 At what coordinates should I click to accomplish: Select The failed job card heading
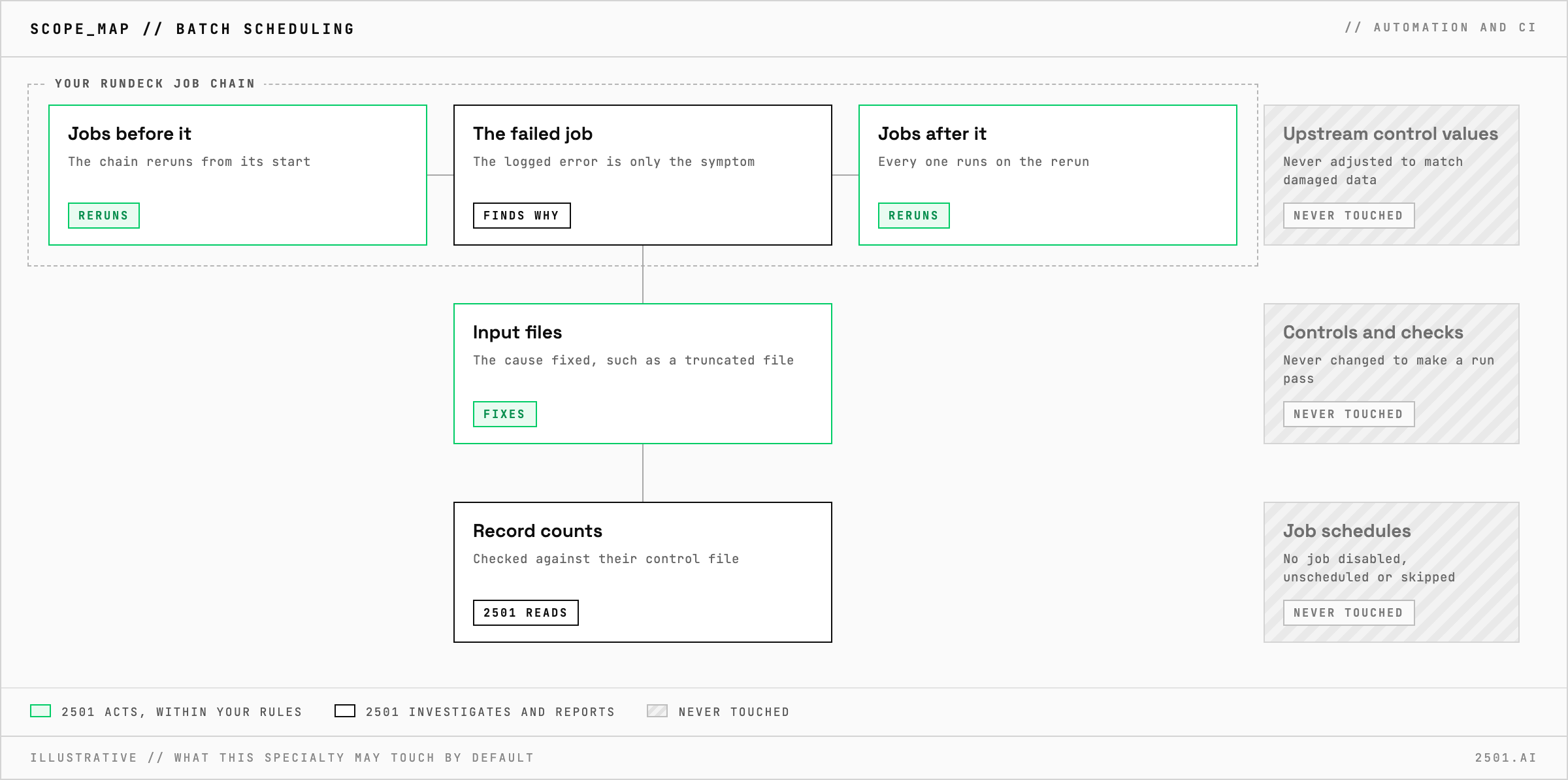pyautogui.click(x=532, y=133)
